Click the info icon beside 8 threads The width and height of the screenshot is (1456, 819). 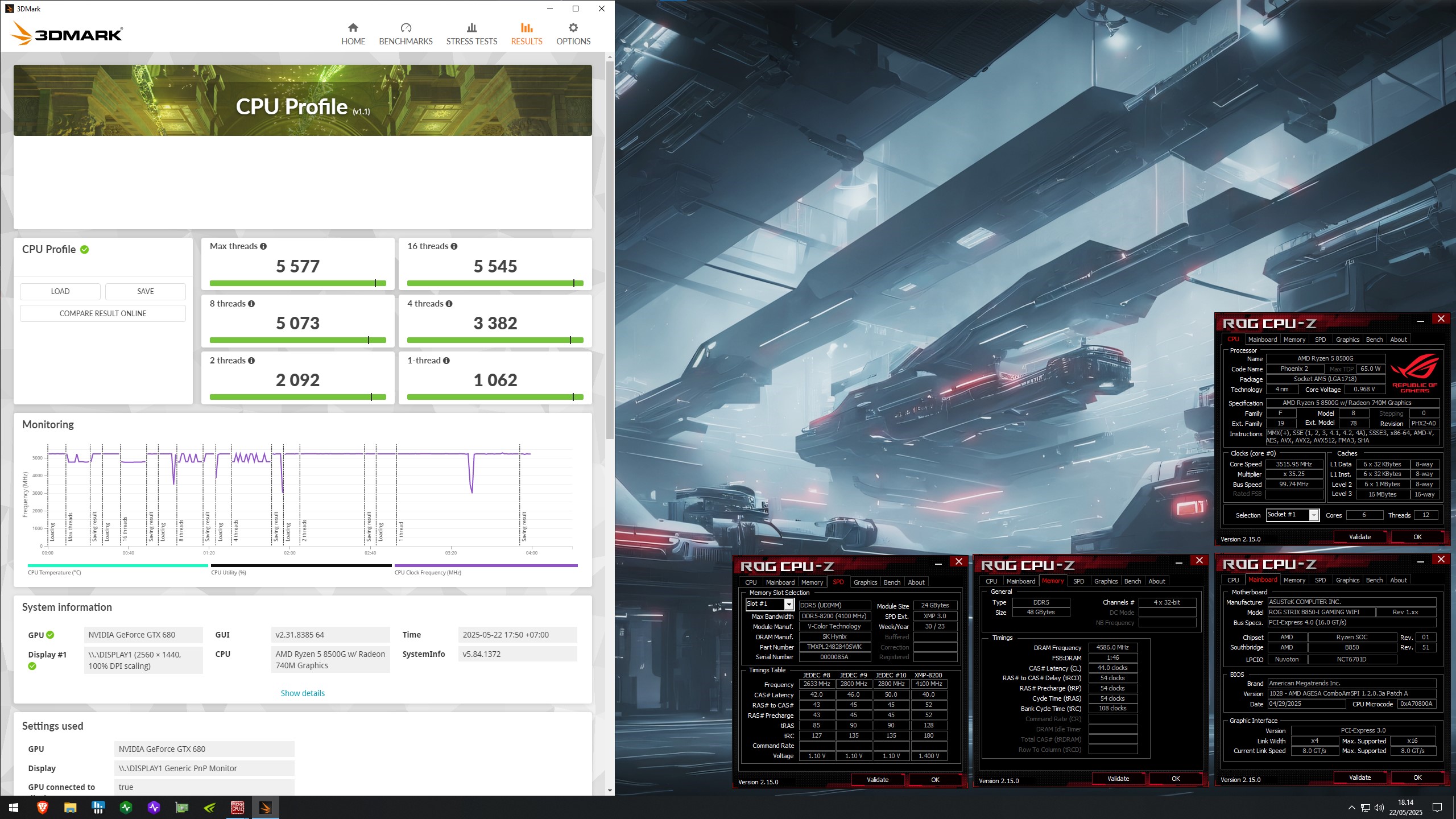[x=251, y=304]
